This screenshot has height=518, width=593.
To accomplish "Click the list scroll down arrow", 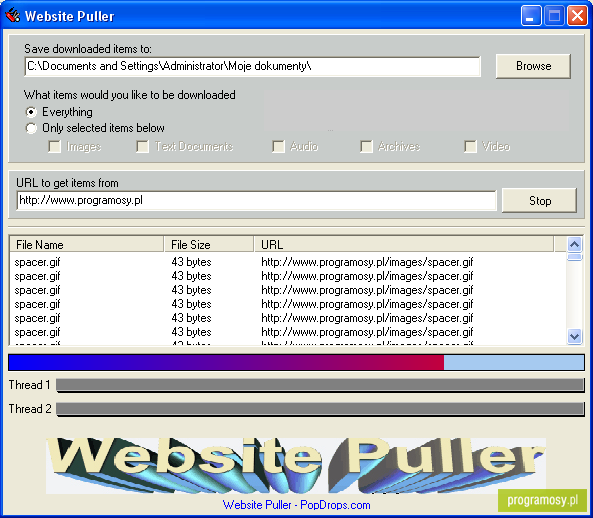I will pyautogui.click(x=574, y=336).
